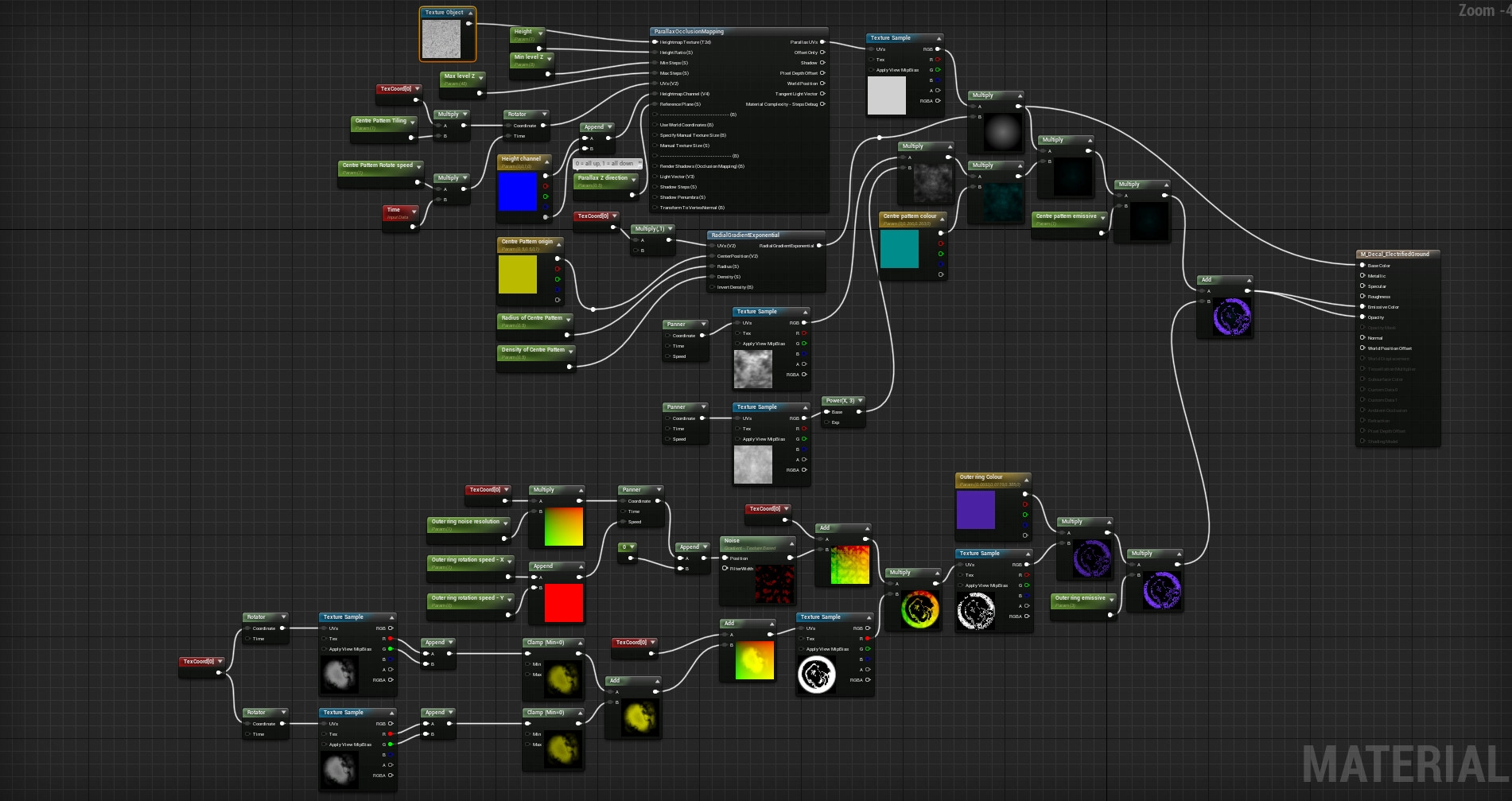1512x801 pixels.
Task: Click the Base Color input pin
Action: (1362, 266)
